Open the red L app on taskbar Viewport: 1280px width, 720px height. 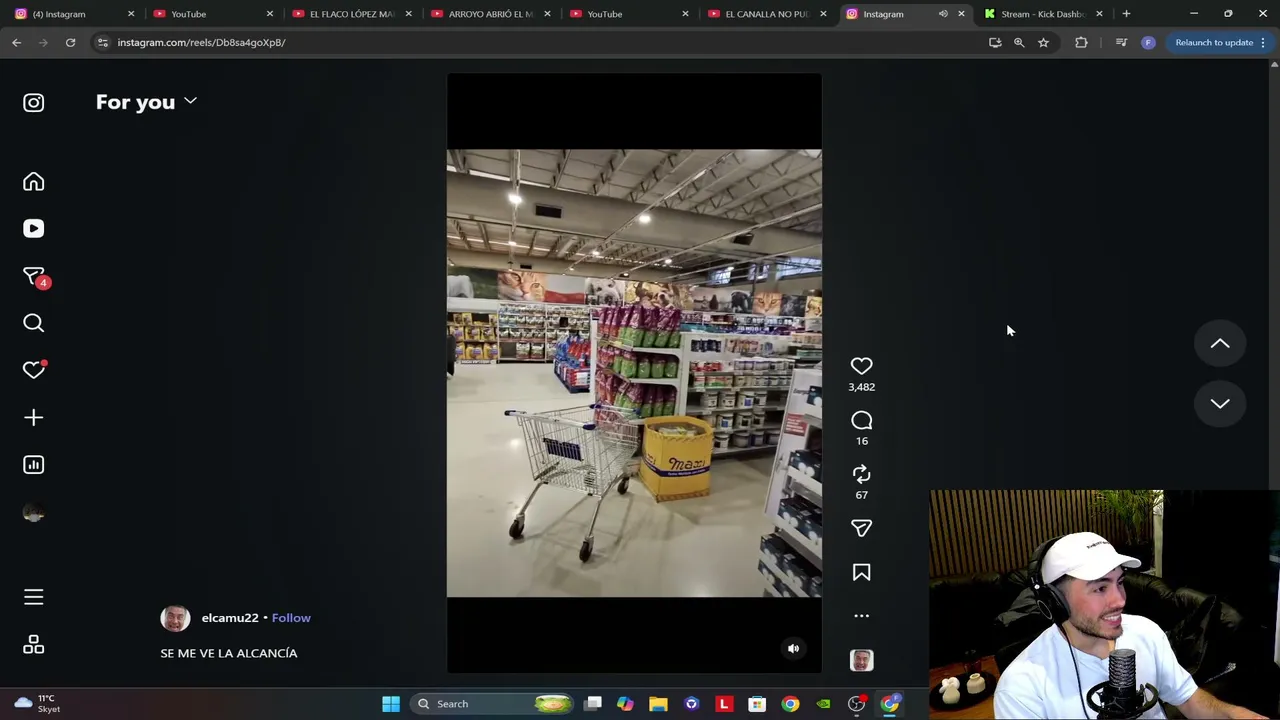pyautogui.click(x=724, y=704)
